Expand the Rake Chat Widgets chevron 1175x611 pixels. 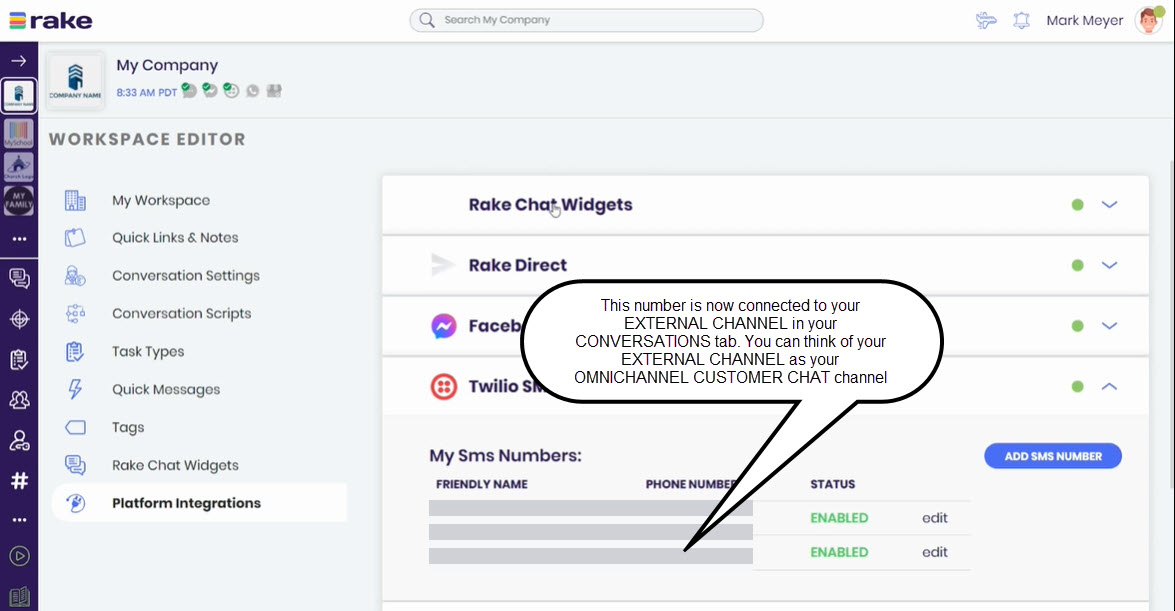(x=1109, y=205)
